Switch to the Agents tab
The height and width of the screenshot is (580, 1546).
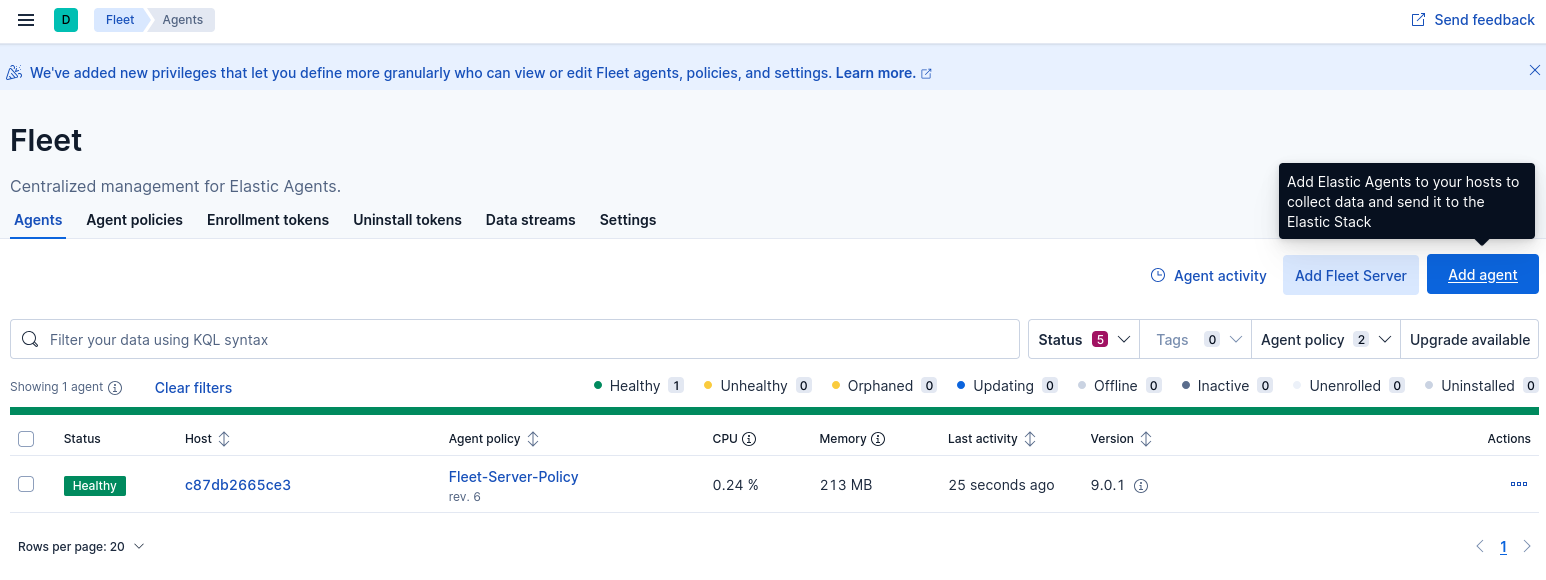click(38, 220)
